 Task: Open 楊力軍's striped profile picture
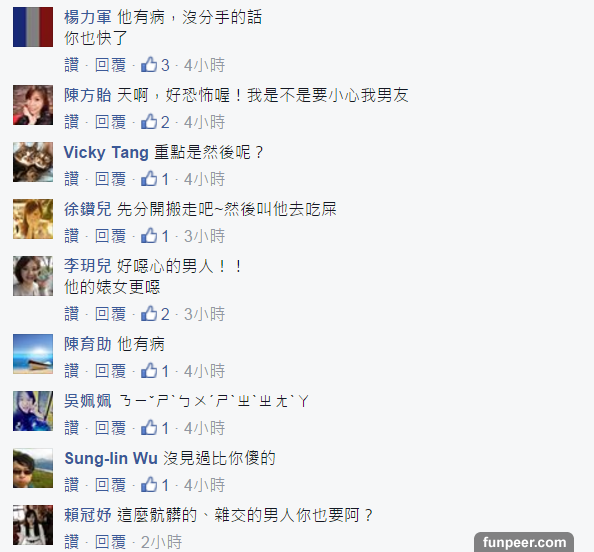pyautogui.click(x=33, y=27)
